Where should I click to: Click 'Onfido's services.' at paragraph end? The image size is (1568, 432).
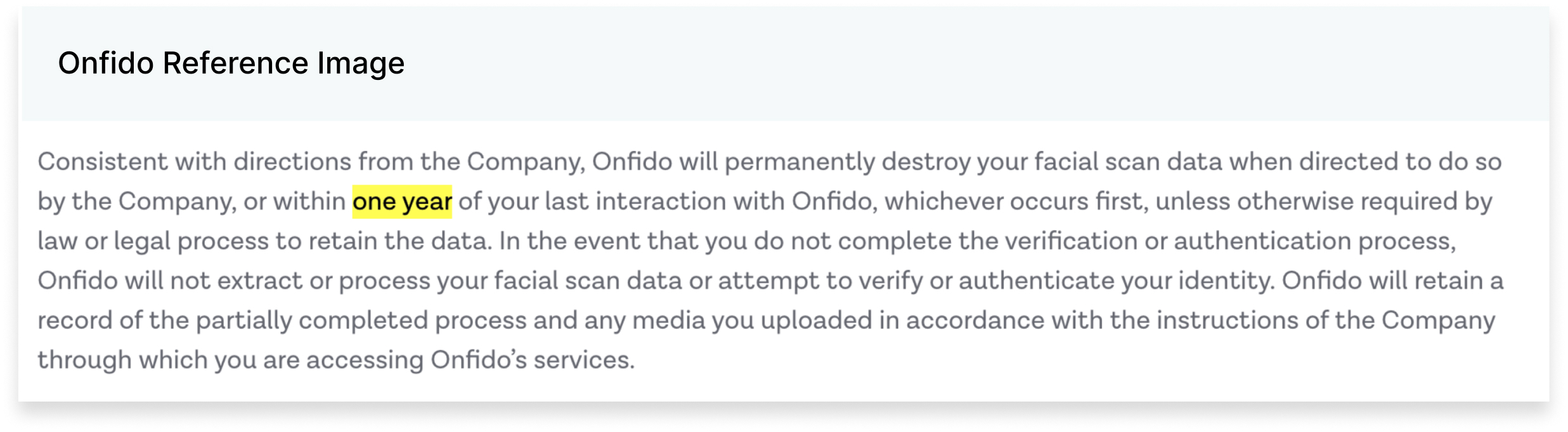point(533,360)
